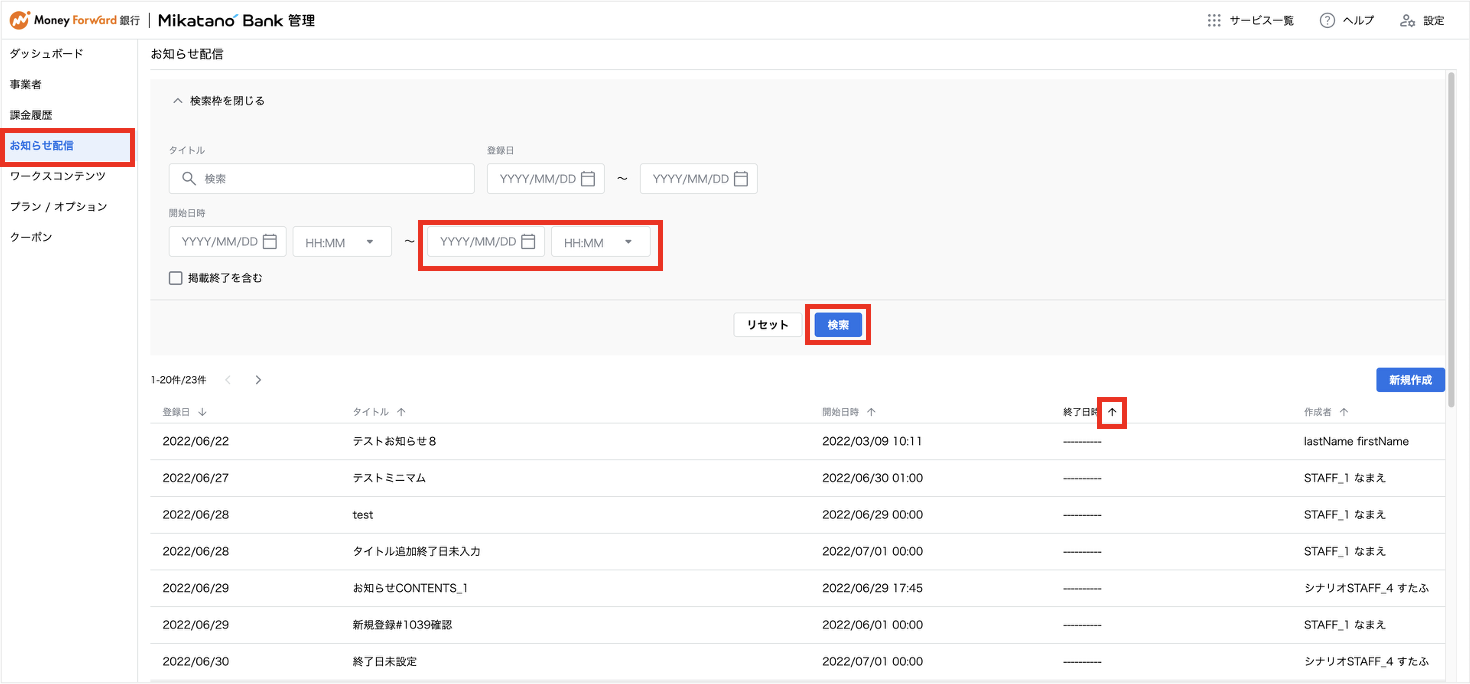
Task: Open 開始日時 start time HH:MM dropdown
Action: click(x=342, y=242)
